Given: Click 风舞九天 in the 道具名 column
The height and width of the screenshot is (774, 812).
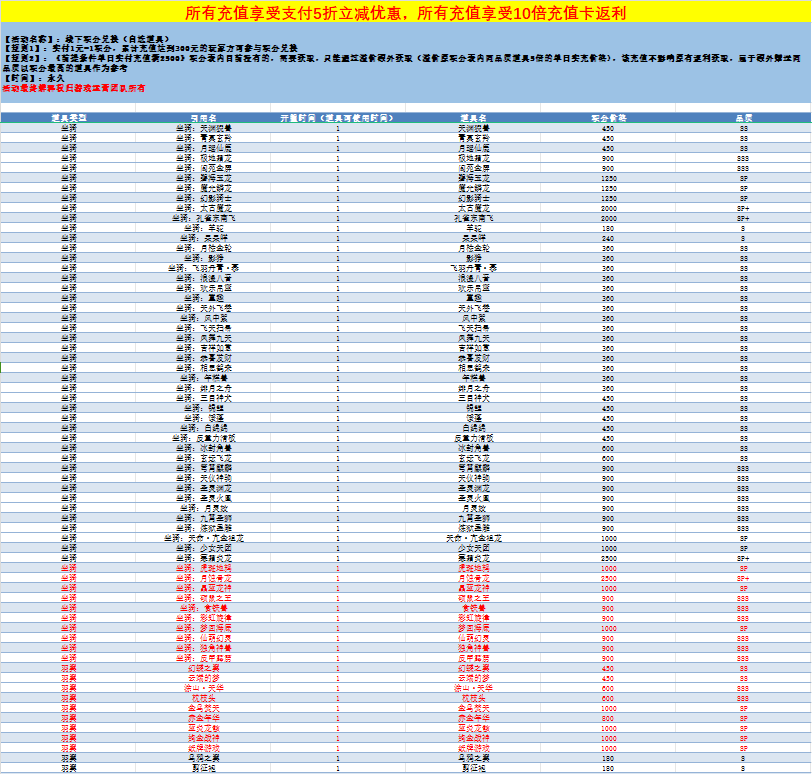Looking at the screenshot, I should (x=473, y=338).
